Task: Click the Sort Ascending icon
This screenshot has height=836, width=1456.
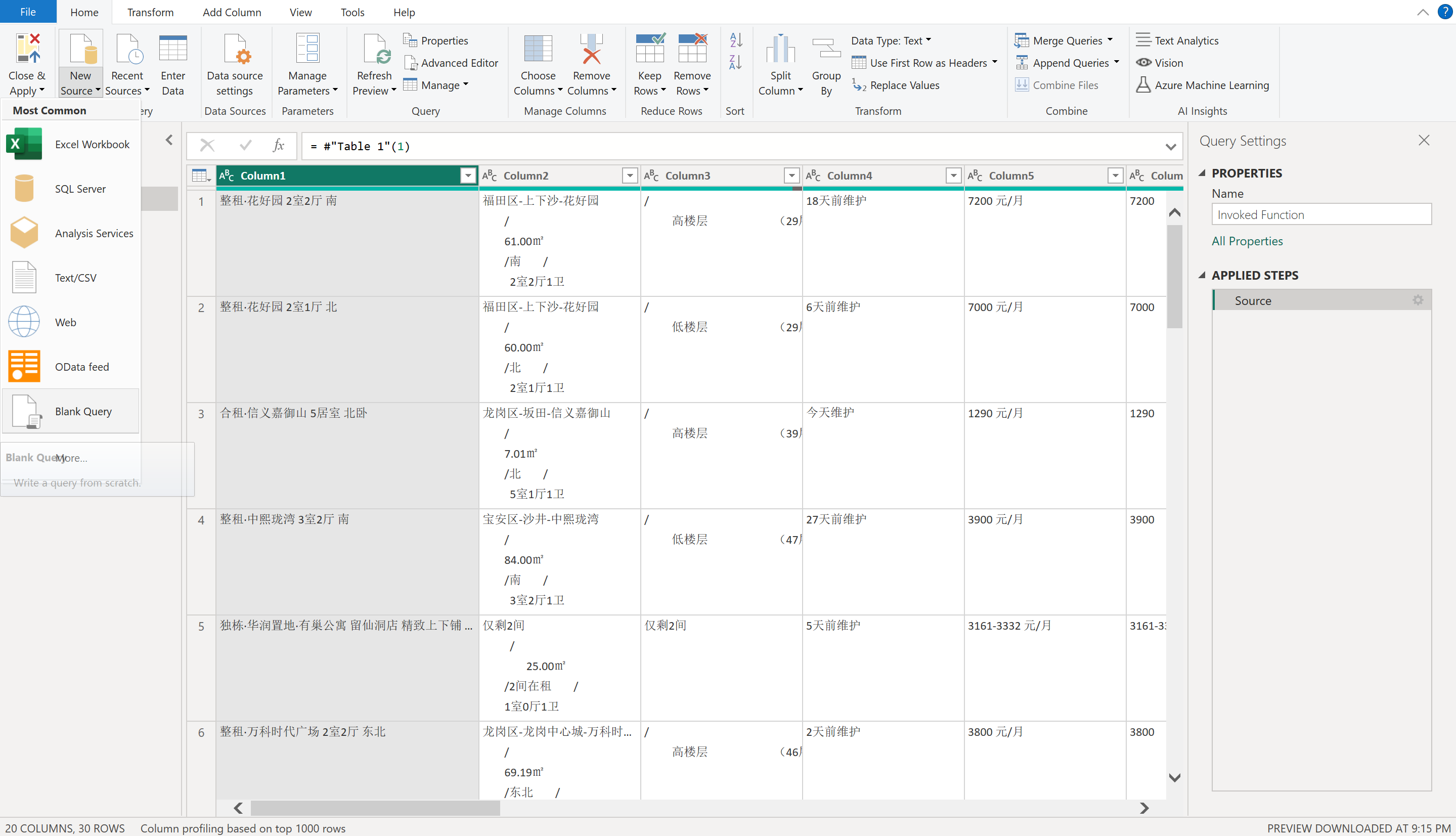Action: pyautogui.click(x=735, y=40)
